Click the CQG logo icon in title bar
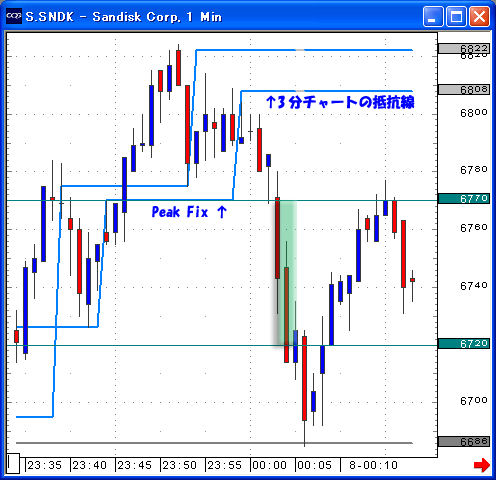496x480 pixels. pyautogui.click(x=14, y=16)
